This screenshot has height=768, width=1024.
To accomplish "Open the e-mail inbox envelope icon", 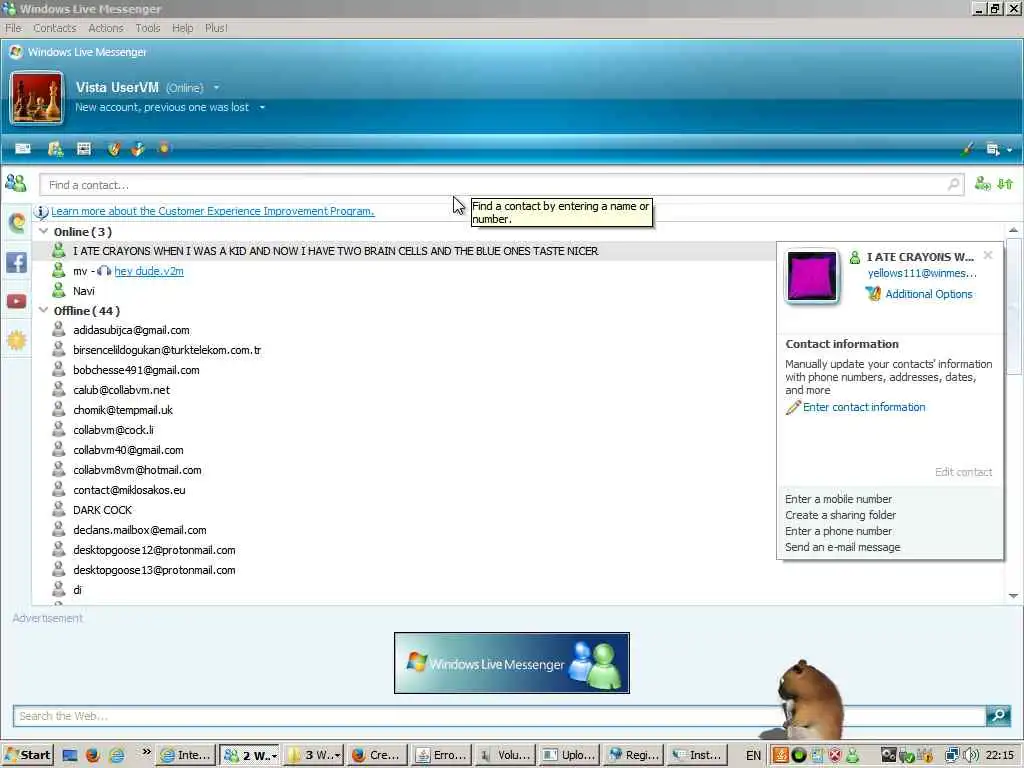I will click(23, 149).
